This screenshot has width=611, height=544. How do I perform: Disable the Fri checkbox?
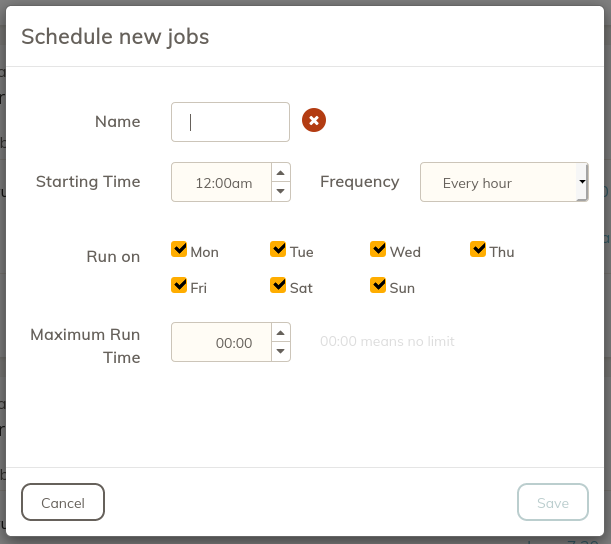tap(179, 285)
